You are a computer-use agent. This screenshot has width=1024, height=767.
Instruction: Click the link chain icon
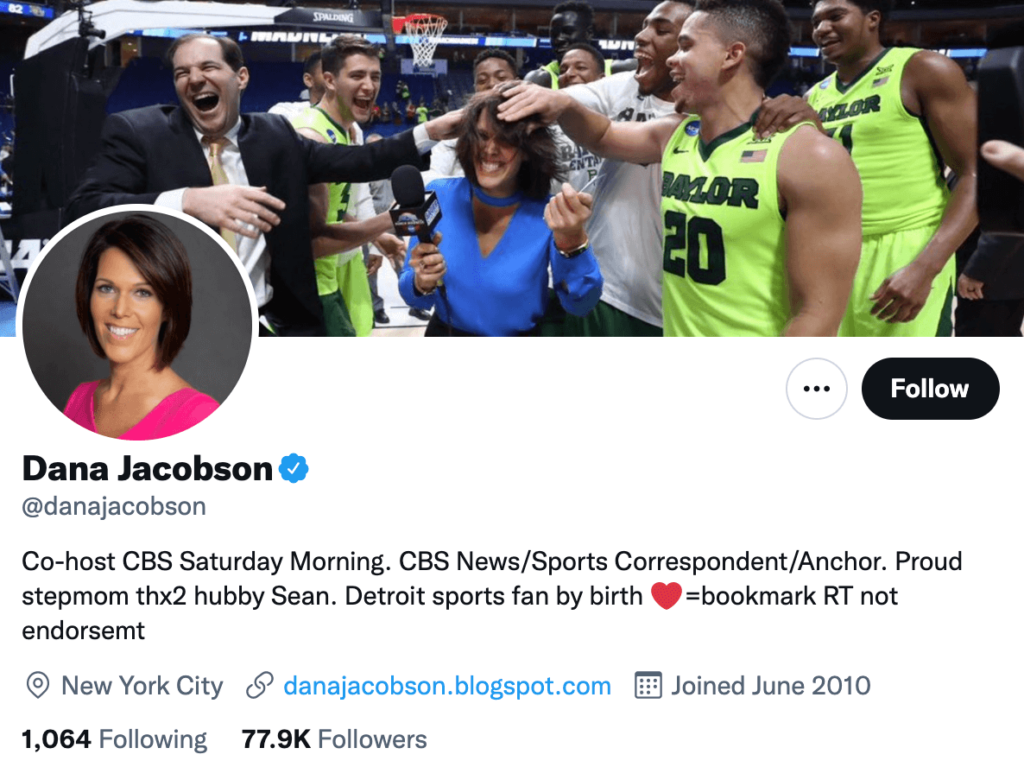click(259, 686)
